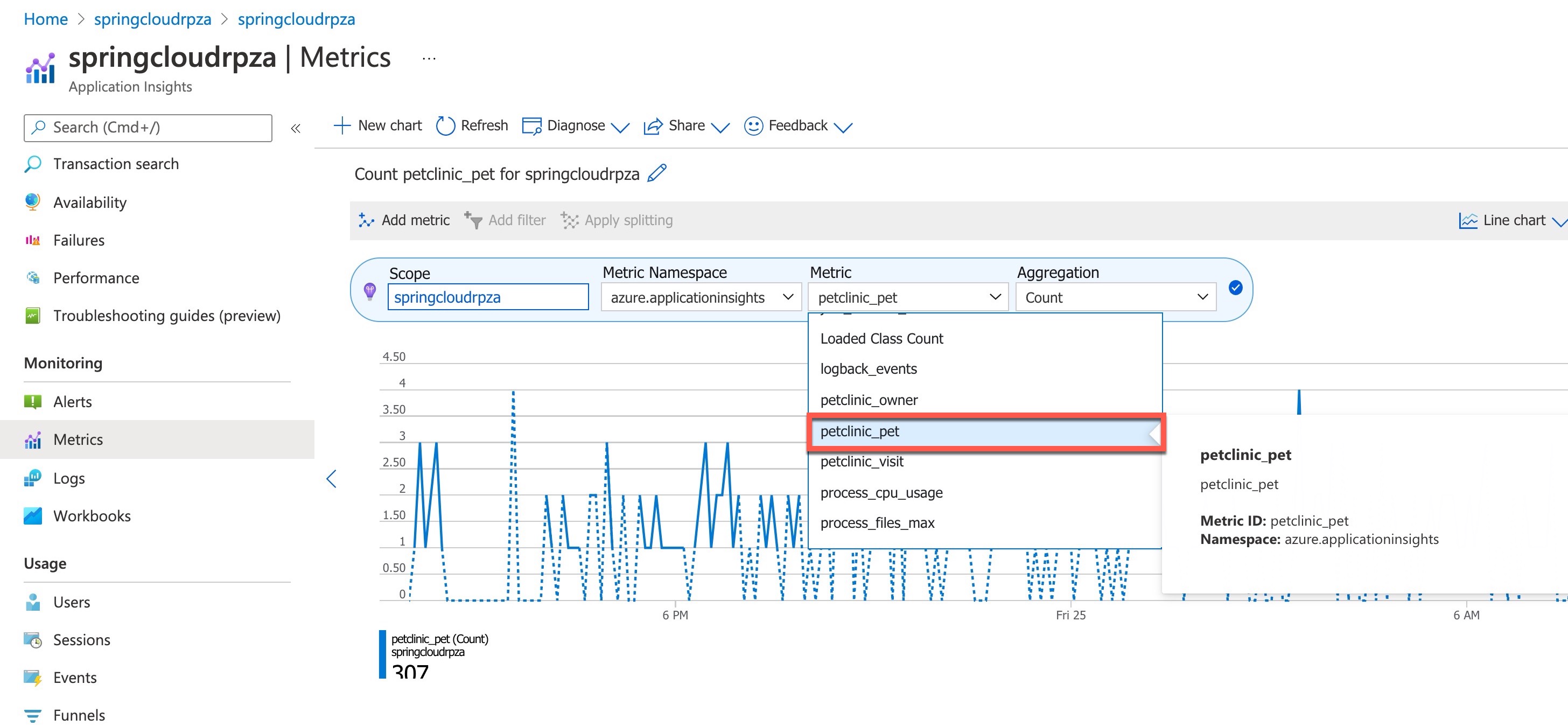Open Availability from the sidebar
This screenshot has height=726, width=1568.
[89, 202]
